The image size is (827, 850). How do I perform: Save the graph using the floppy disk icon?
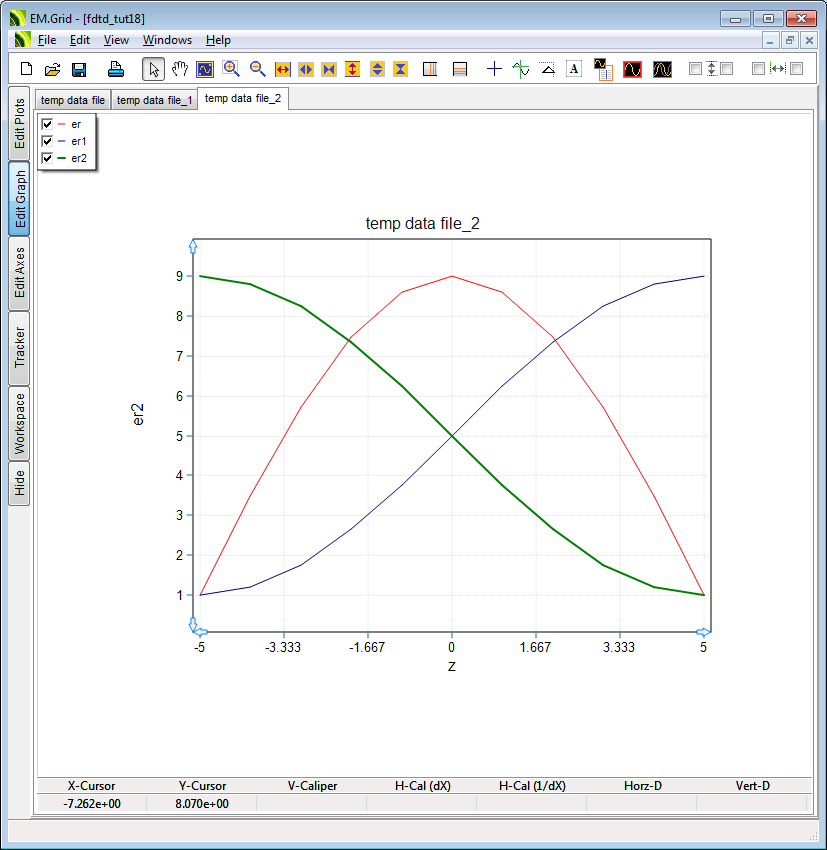[x=79, y=69]
